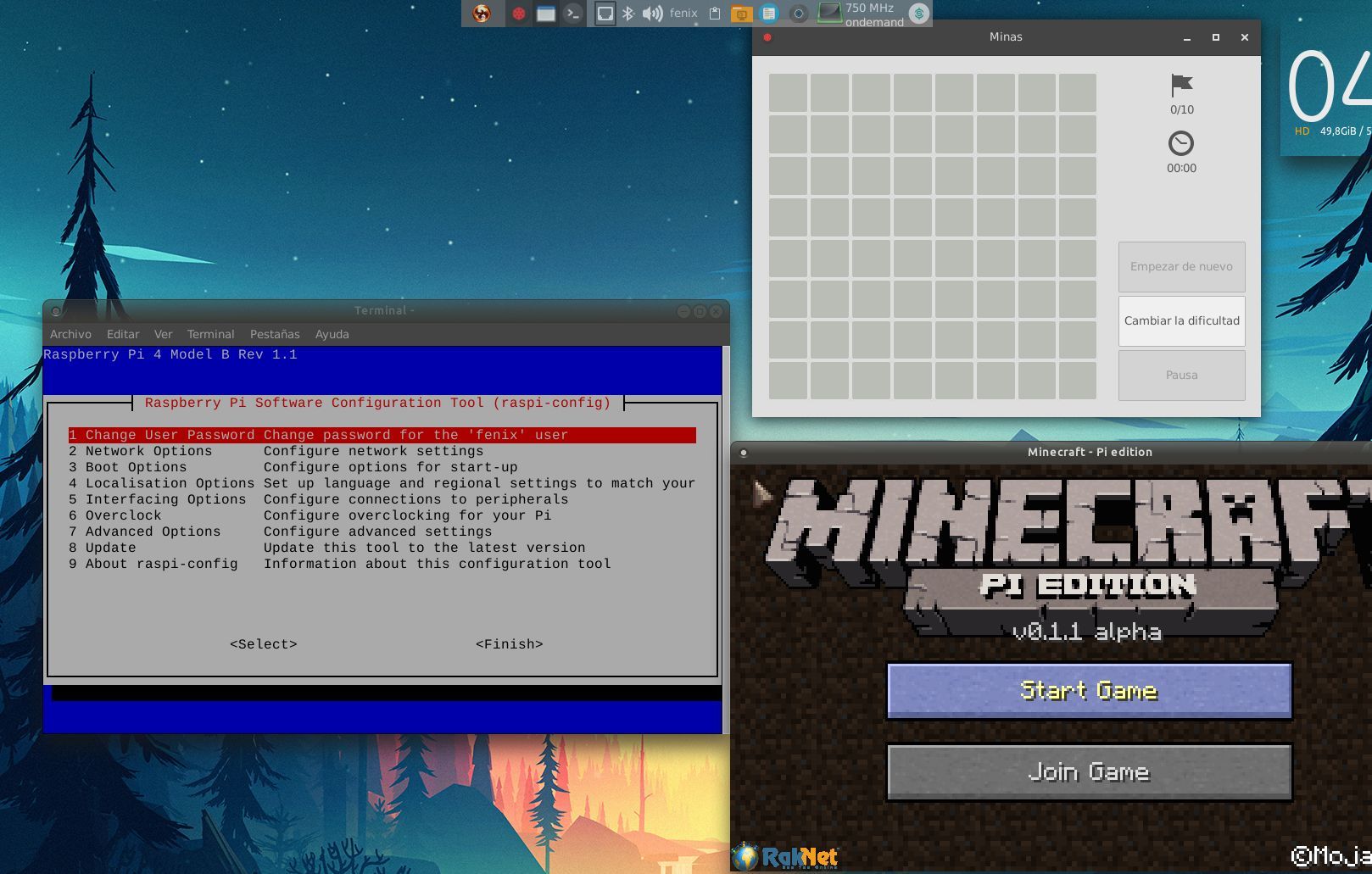
Task: Open the Ayuda menu in Terminal
Action: click(x=332, y=334)
